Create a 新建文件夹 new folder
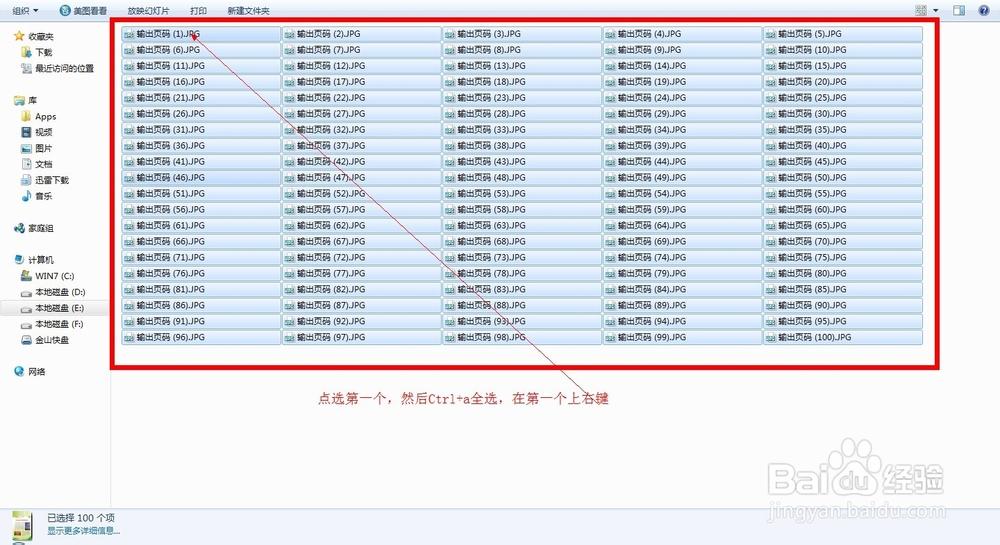The image size is (1000, 545). [x=248, y=10]
